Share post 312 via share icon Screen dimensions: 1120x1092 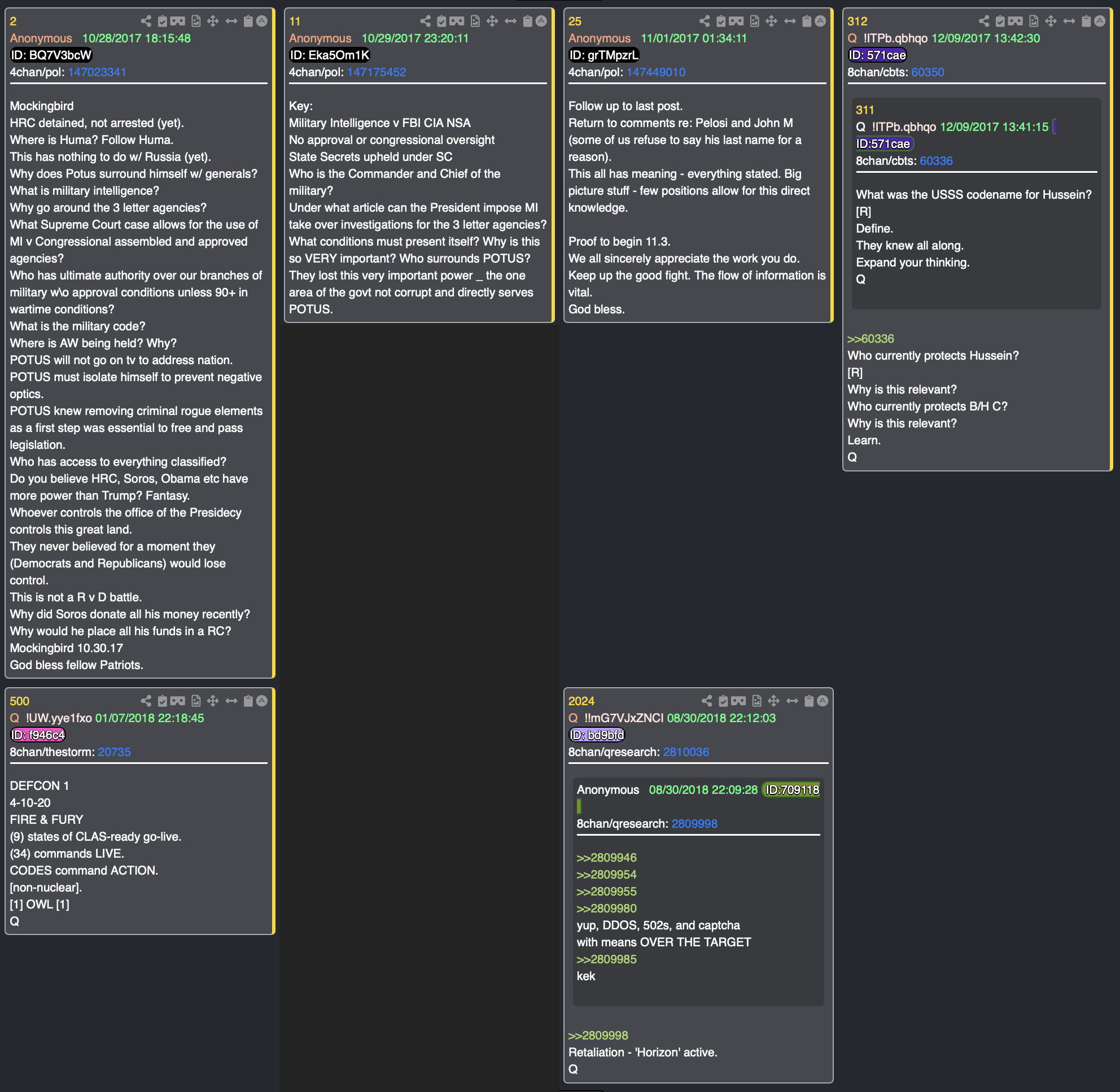(x=984, y=21)
